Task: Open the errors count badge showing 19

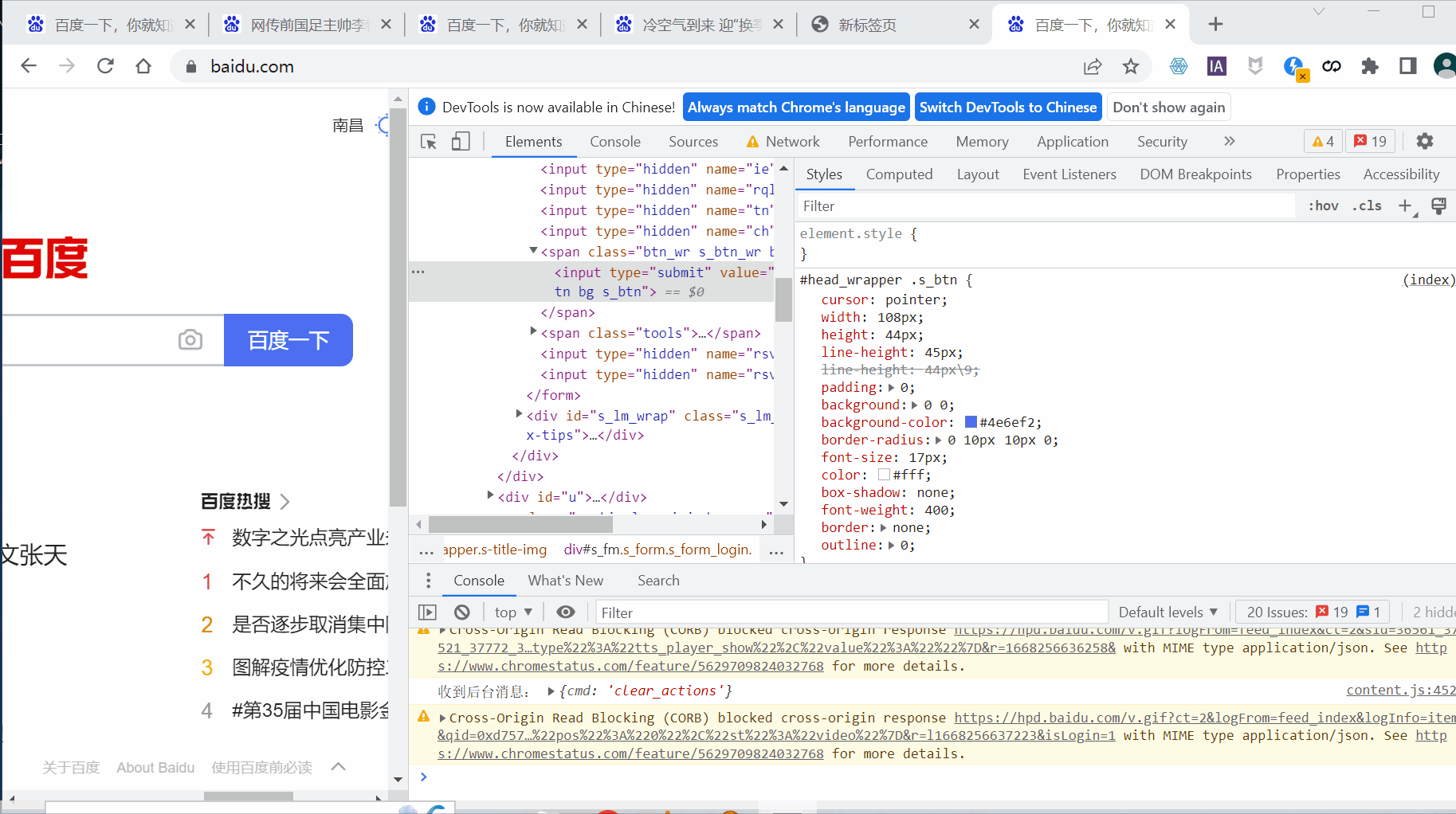Action: [x=1371, y=141]
